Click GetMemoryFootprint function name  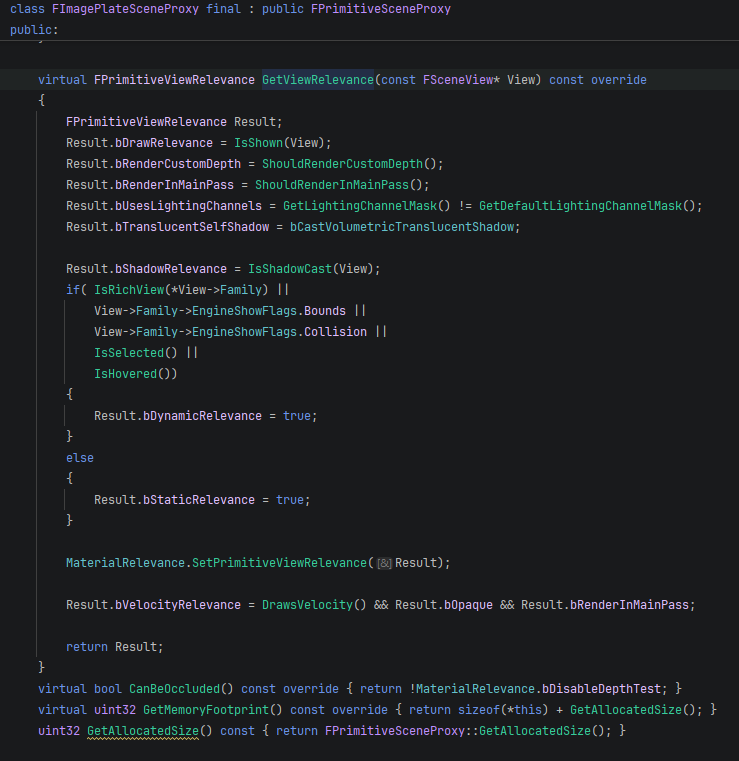pyautogui.click(x=206, y=710)
